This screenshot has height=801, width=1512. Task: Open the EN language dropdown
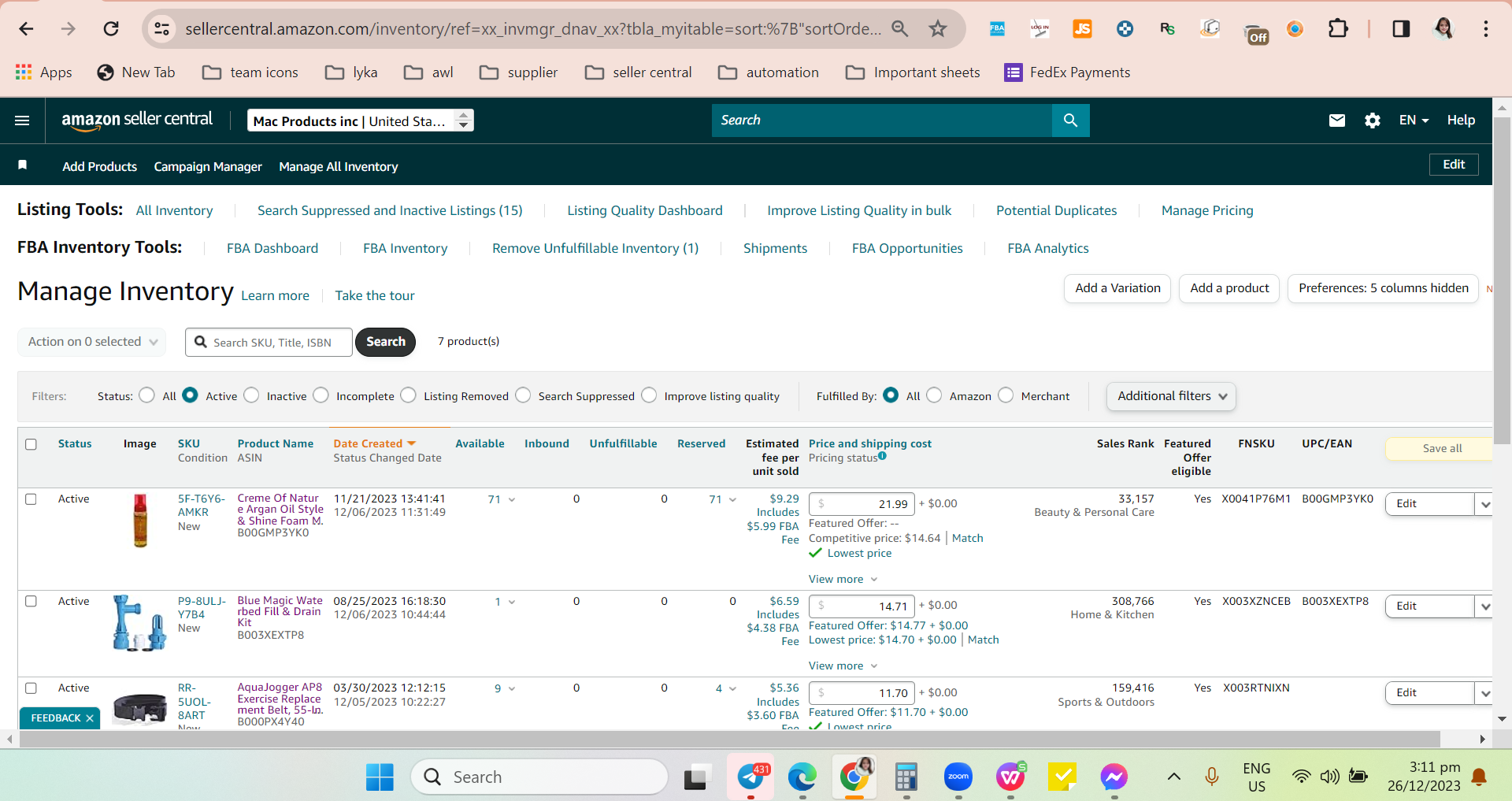1414,121
